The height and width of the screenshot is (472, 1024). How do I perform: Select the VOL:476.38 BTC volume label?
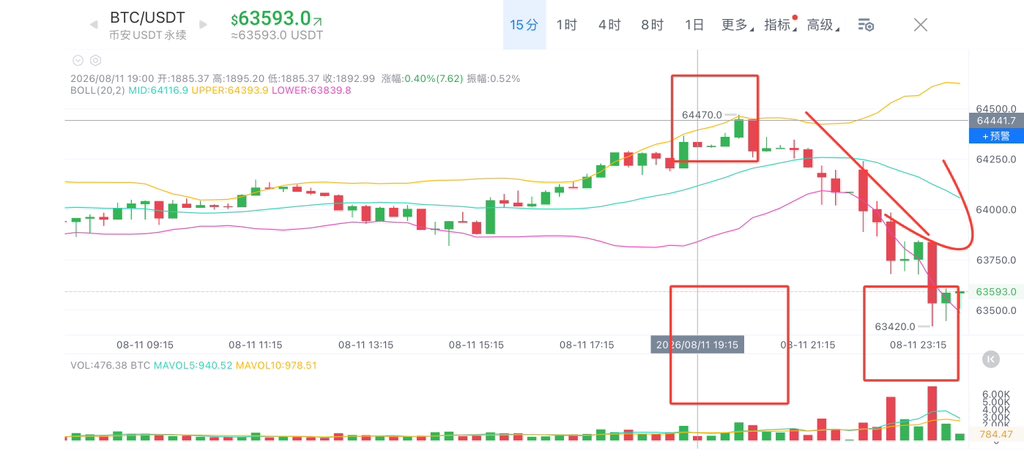coord(110,366)
